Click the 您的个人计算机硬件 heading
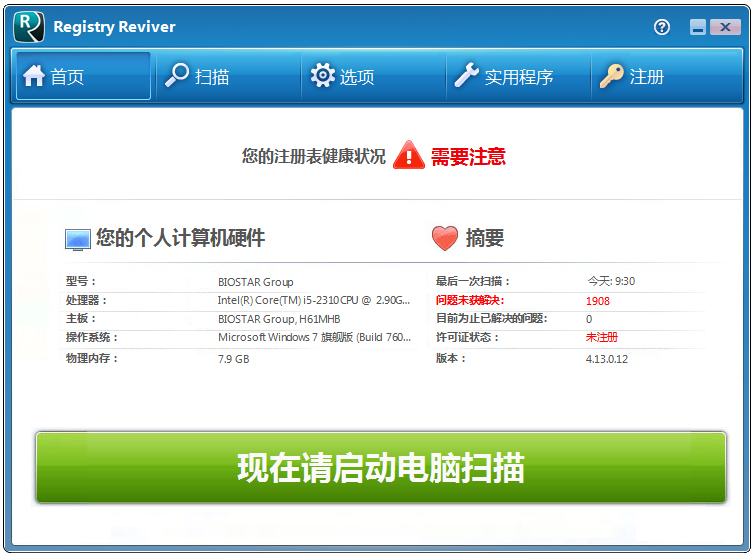The height and width of the screenshot is (556, 756). [180, 238]
